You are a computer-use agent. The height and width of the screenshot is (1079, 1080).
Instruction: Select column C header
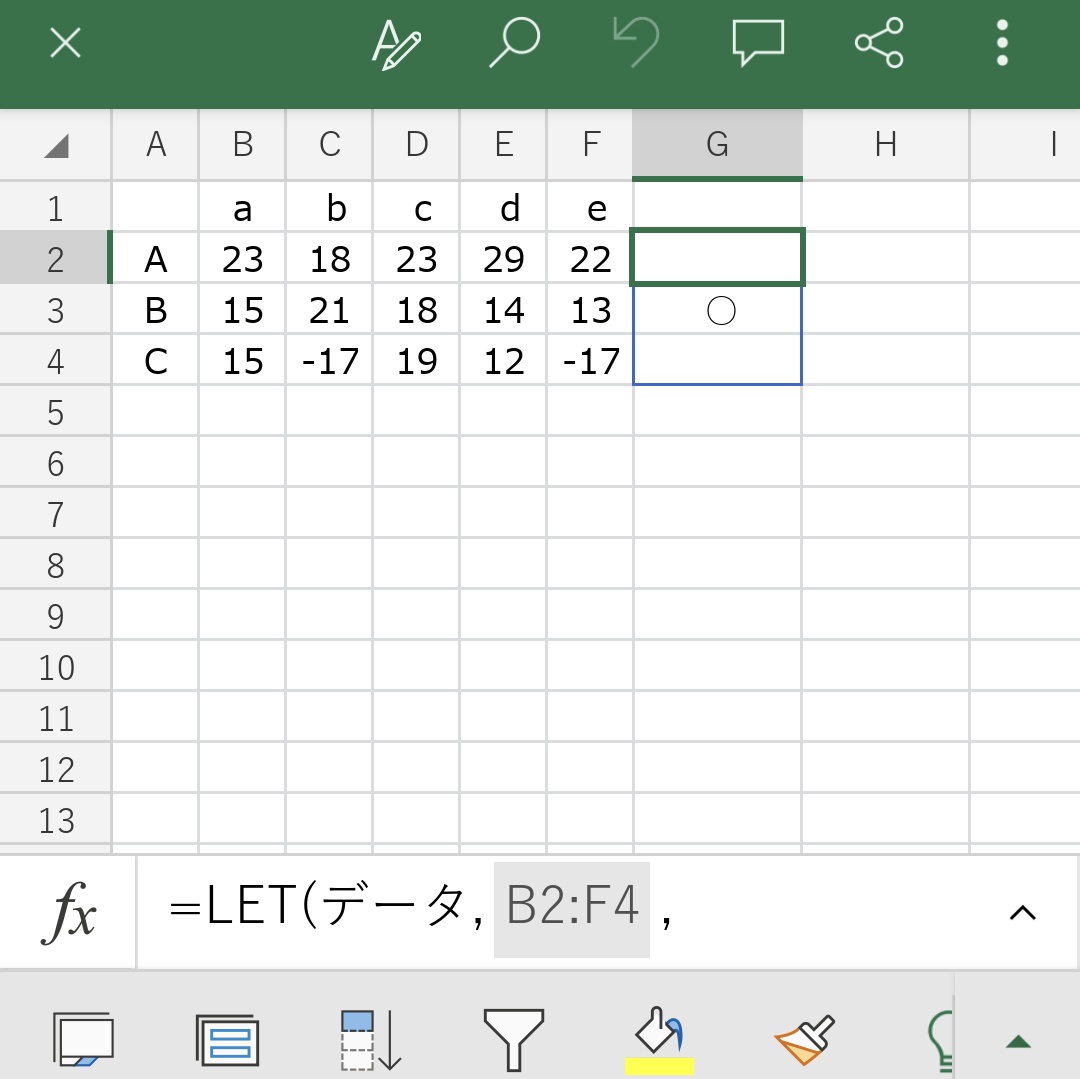click(329, 145)
